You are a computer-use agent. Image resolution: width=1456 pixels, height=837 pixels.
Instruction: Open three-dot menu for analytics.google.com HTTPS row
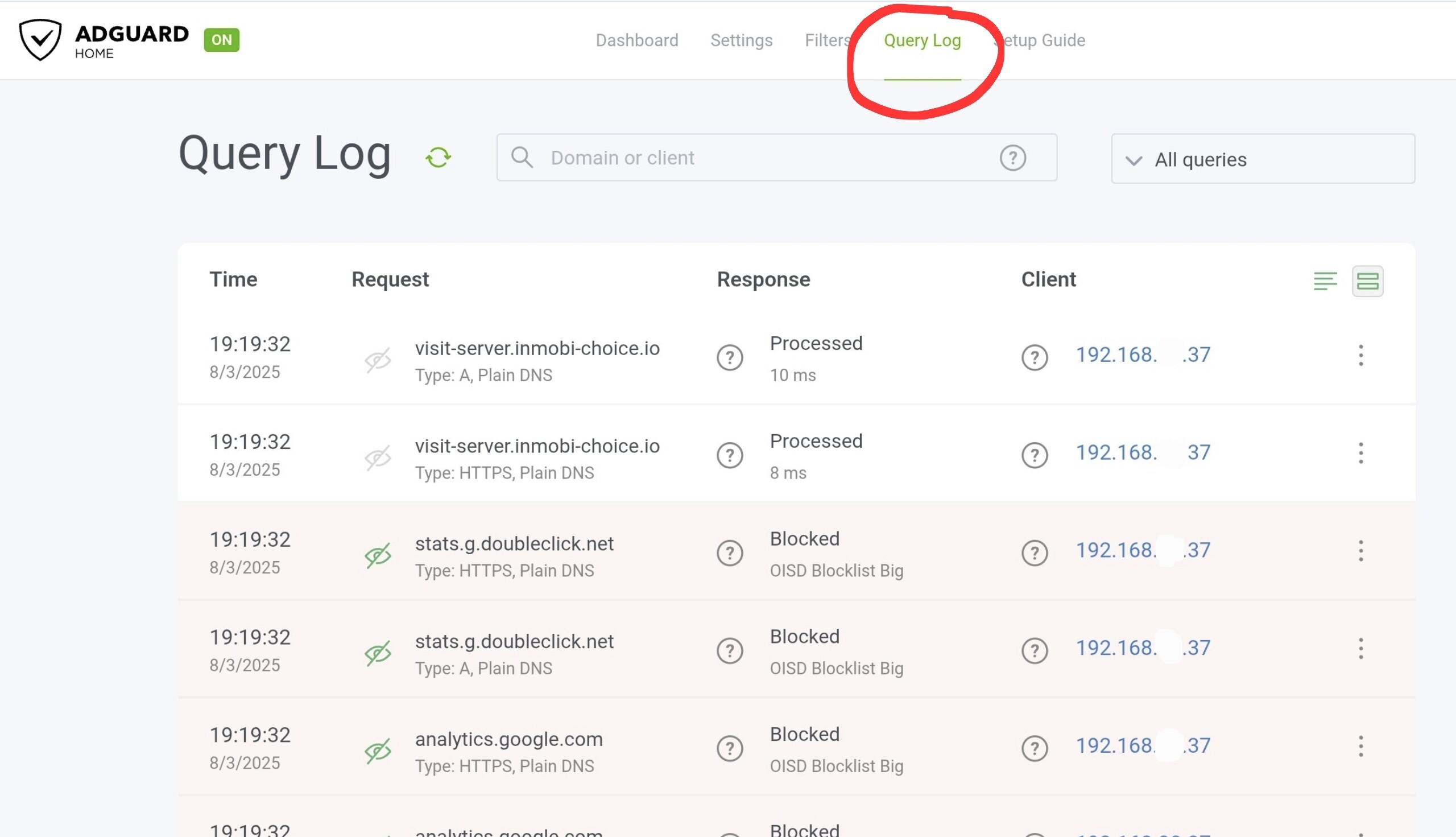click(x=1360, y=746)
